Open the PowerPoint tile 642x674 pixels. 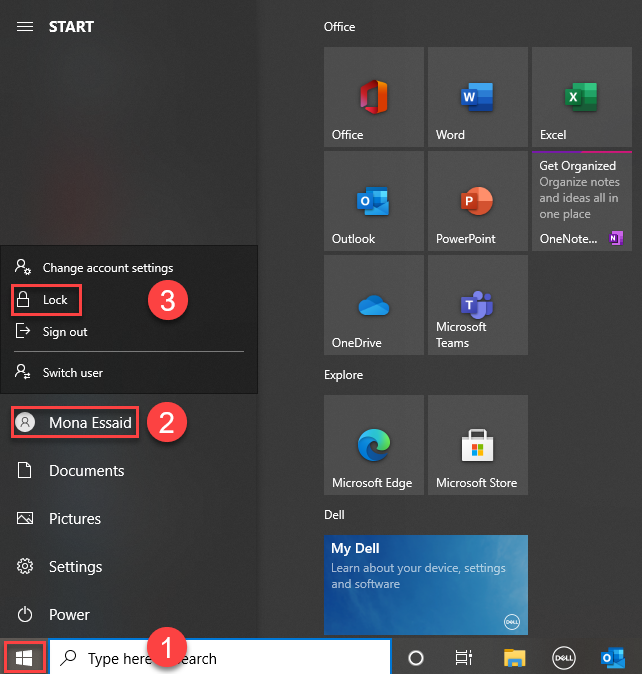tap(477, 201)
